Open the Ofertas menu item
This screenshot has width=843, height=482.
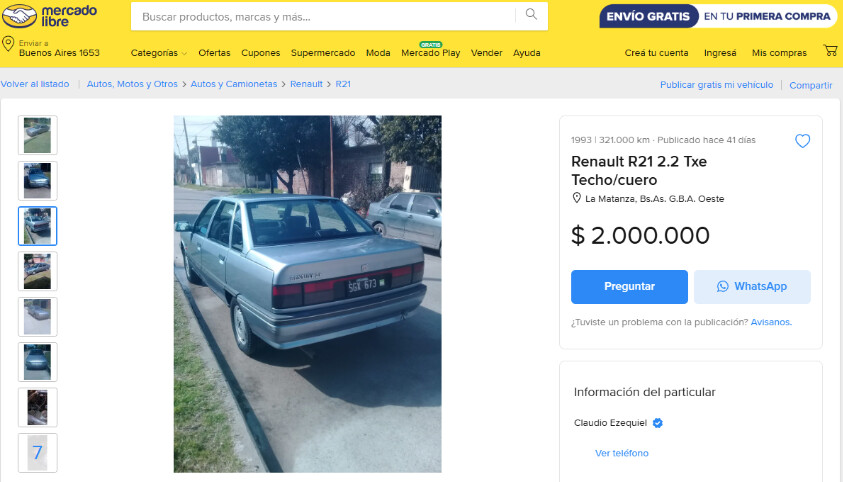tap(214, 53)
